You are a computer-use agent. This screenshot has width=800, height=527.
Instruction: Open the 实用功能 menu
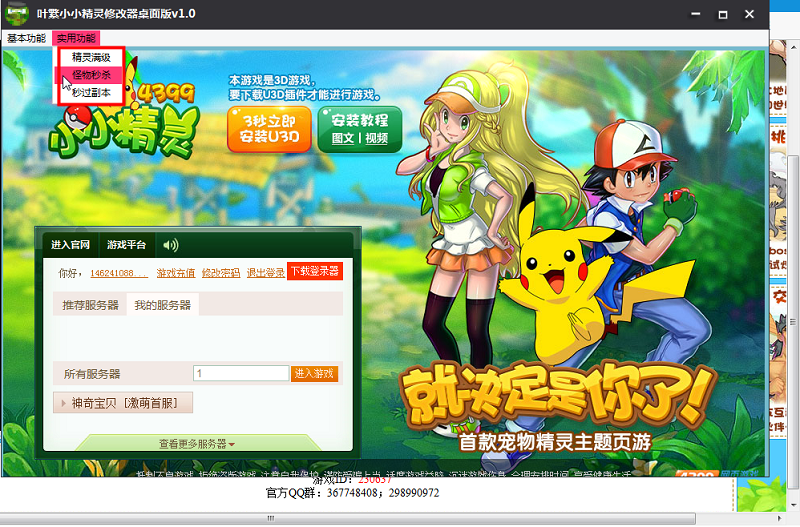[76, 38]
